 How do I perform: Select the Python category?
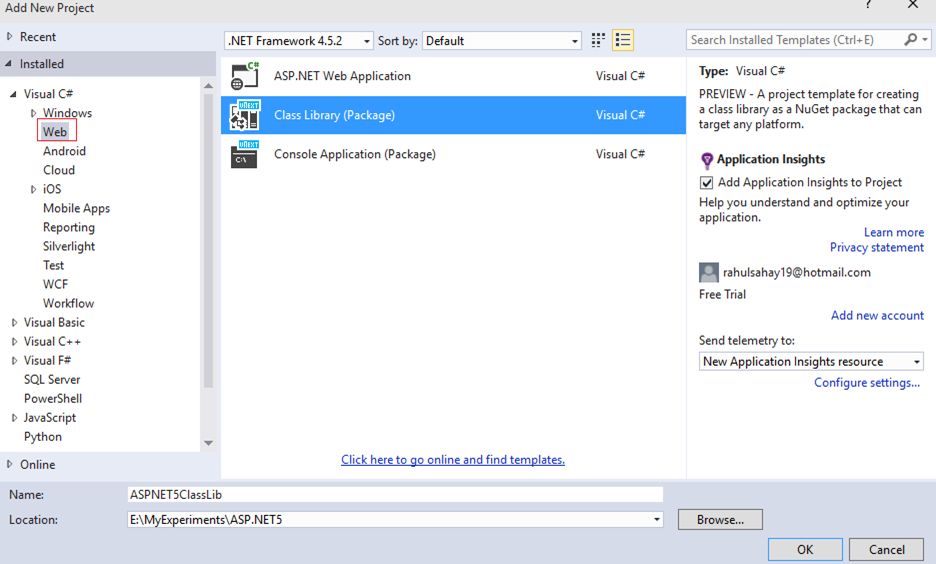pyautogui.click(x=43, y=437)
